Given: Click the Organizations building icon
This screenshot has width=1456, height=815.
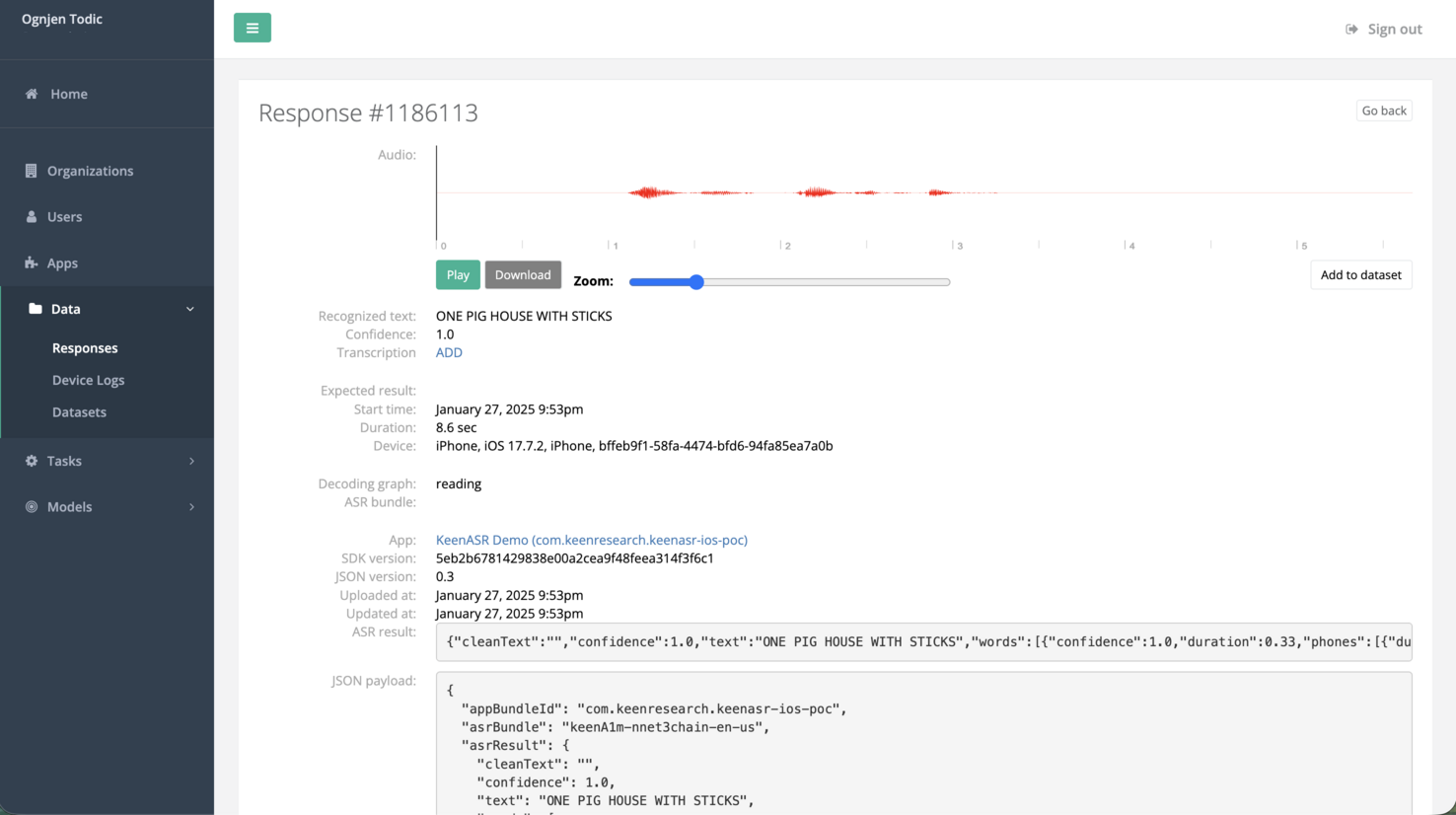Looking at the screenshot, I should [32, 171].
